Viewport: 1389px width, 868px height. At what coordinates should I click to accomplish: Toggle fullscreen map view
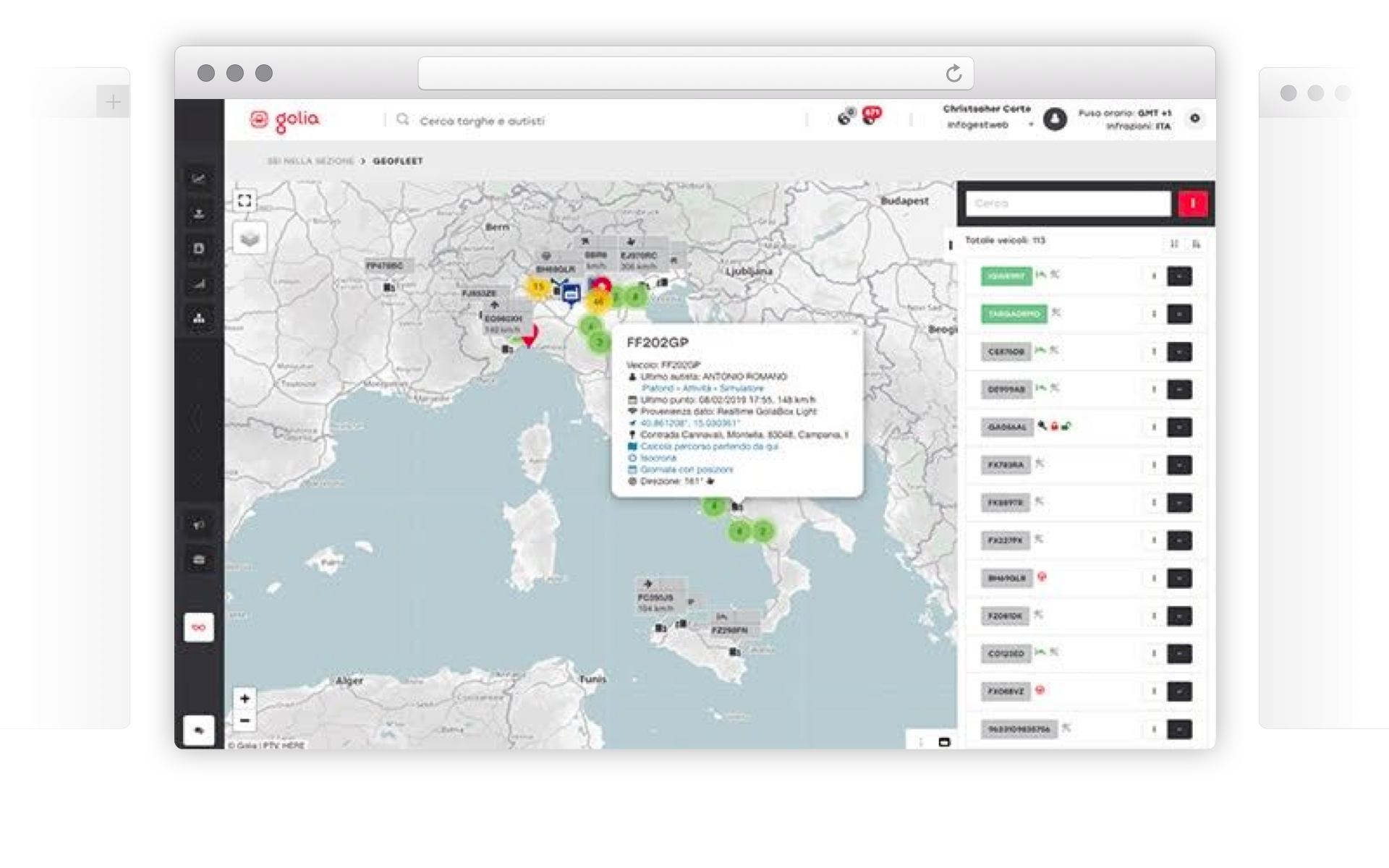click(245, 200)
